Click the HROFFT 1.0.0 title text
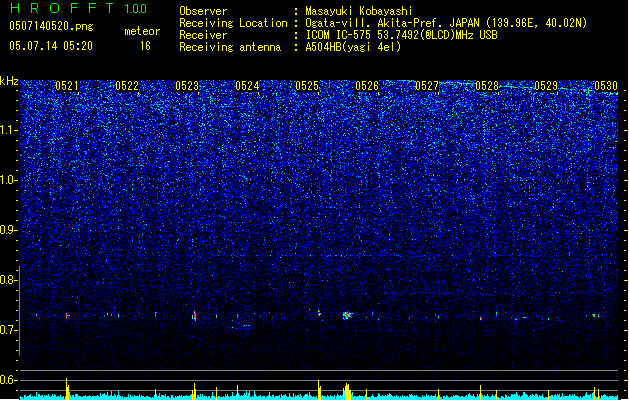This screenshot has width=629, height=400. (78, 8)
